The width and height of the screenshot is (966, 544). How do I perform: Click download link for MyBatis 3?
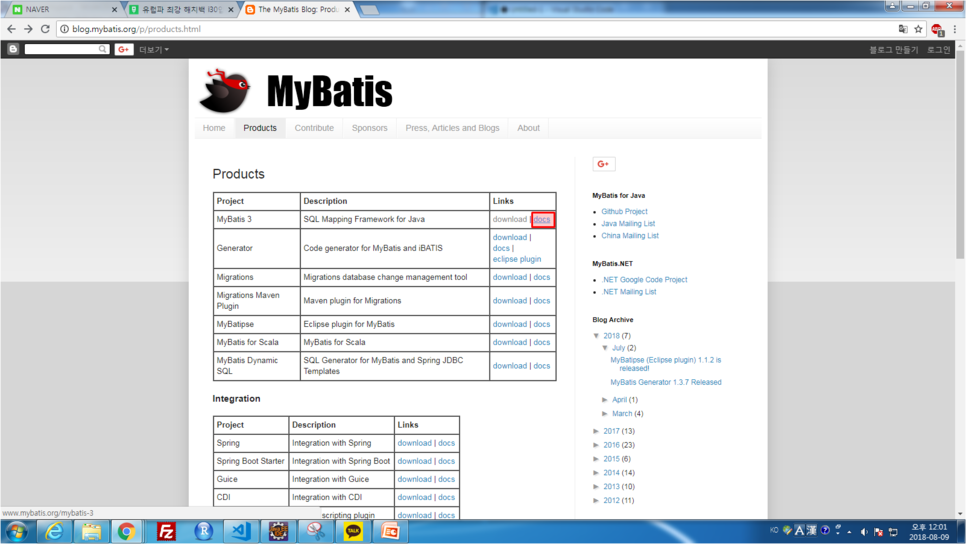coord(509,219)
